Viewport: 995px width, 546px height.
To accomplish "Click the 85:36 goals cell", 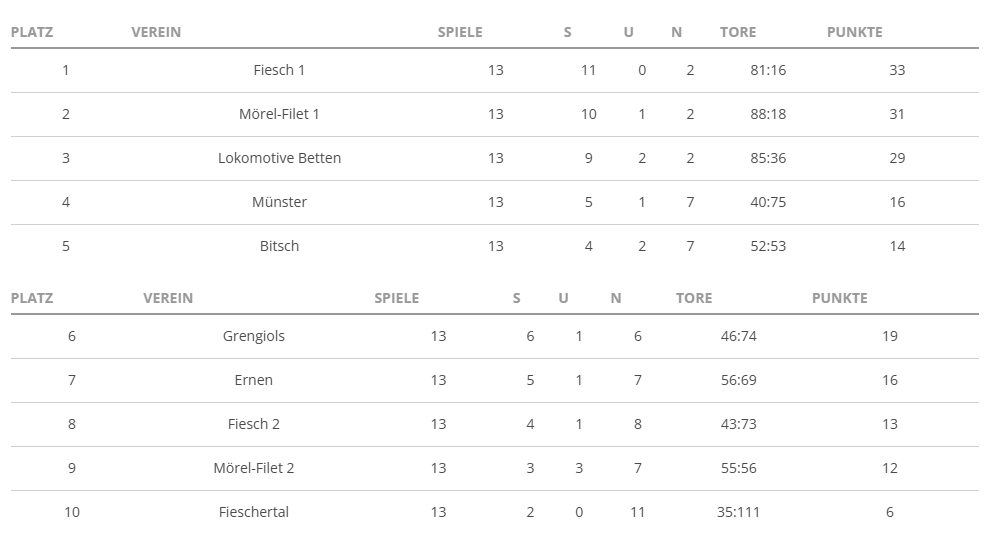I will 768,158.
